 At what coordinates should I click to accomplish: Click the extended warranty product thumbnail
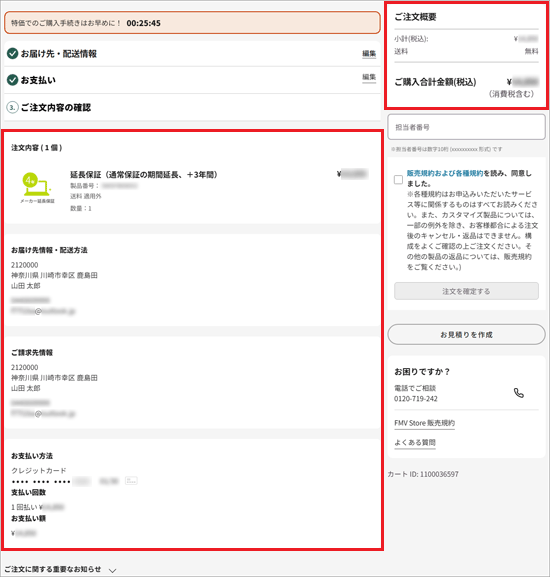37,188
